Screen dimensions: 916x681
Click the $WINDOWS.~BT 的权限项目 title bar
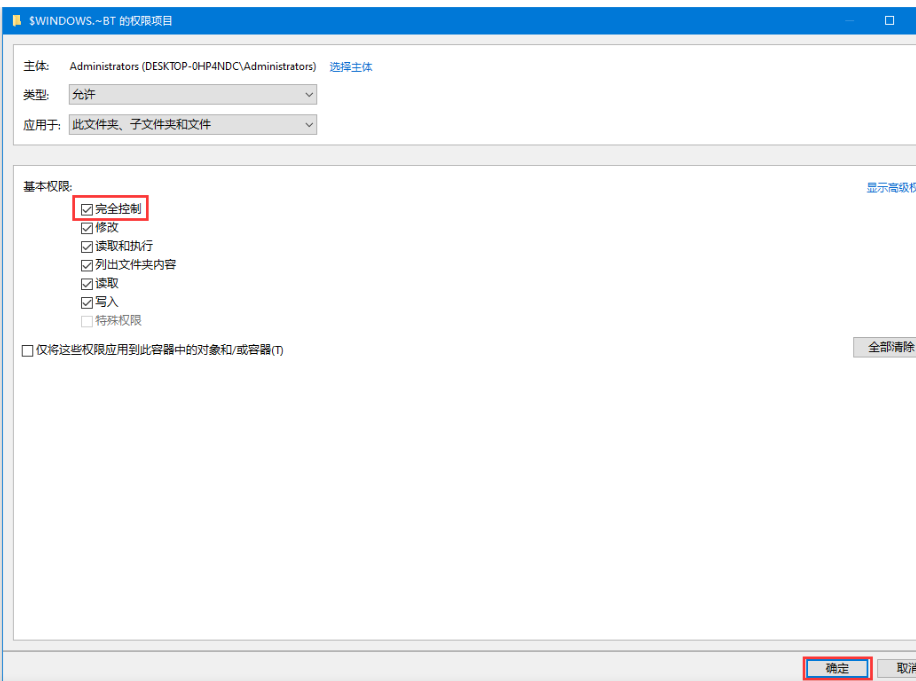(400, 20)
